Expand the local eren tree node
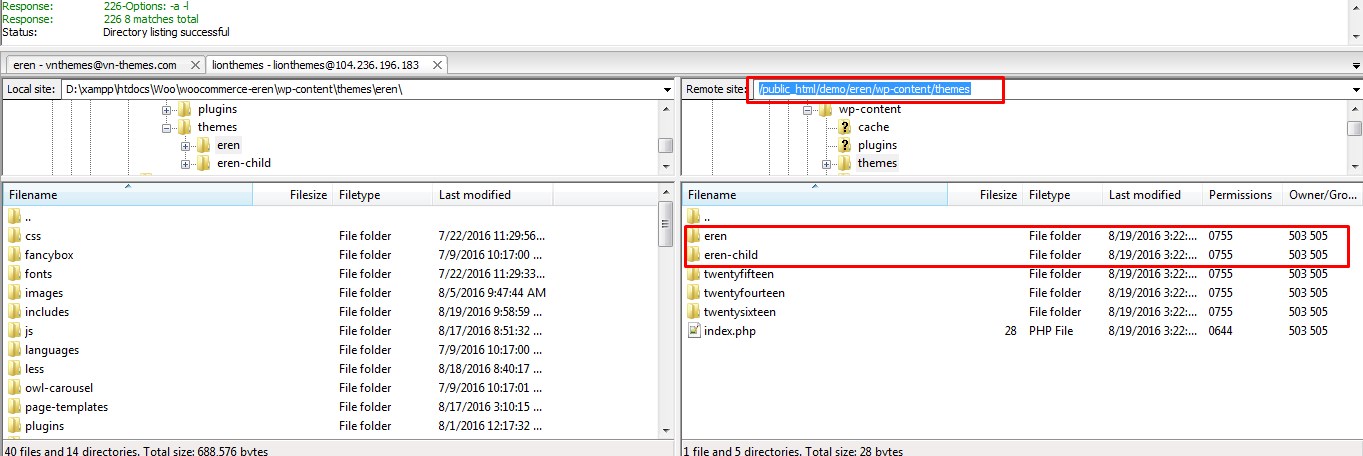This screenshot has width=1363, height=456. (186, 145)
